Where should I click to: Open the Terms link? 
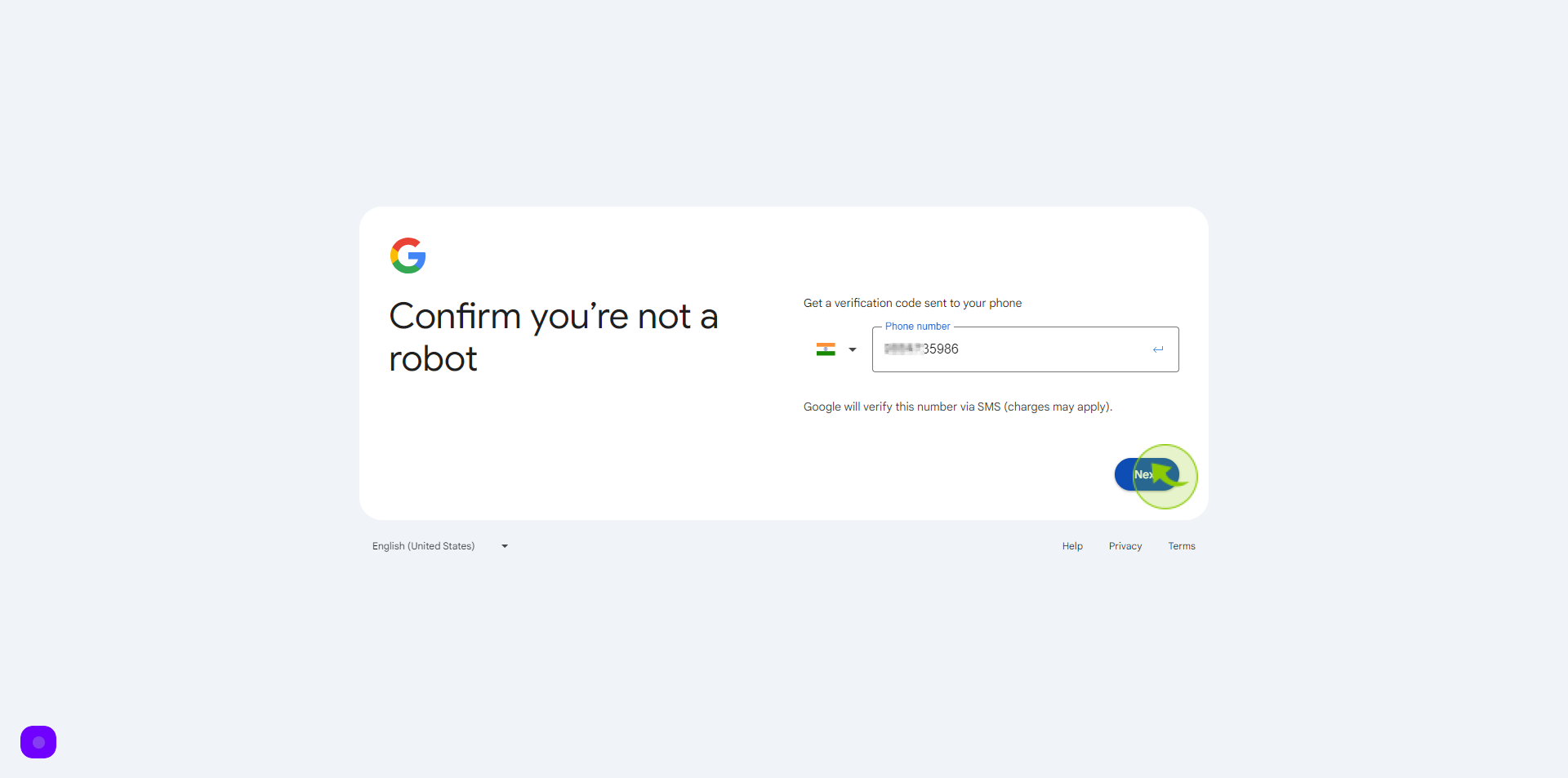[x=1182, y=546]
